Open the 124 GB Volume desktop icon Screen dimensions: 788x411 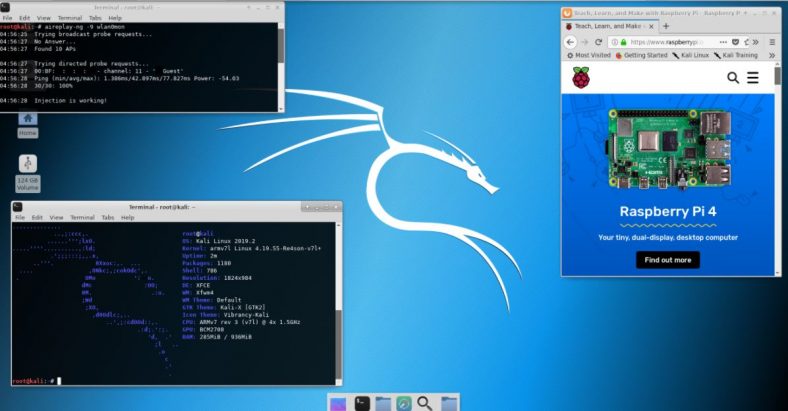[x=28, y=173]
